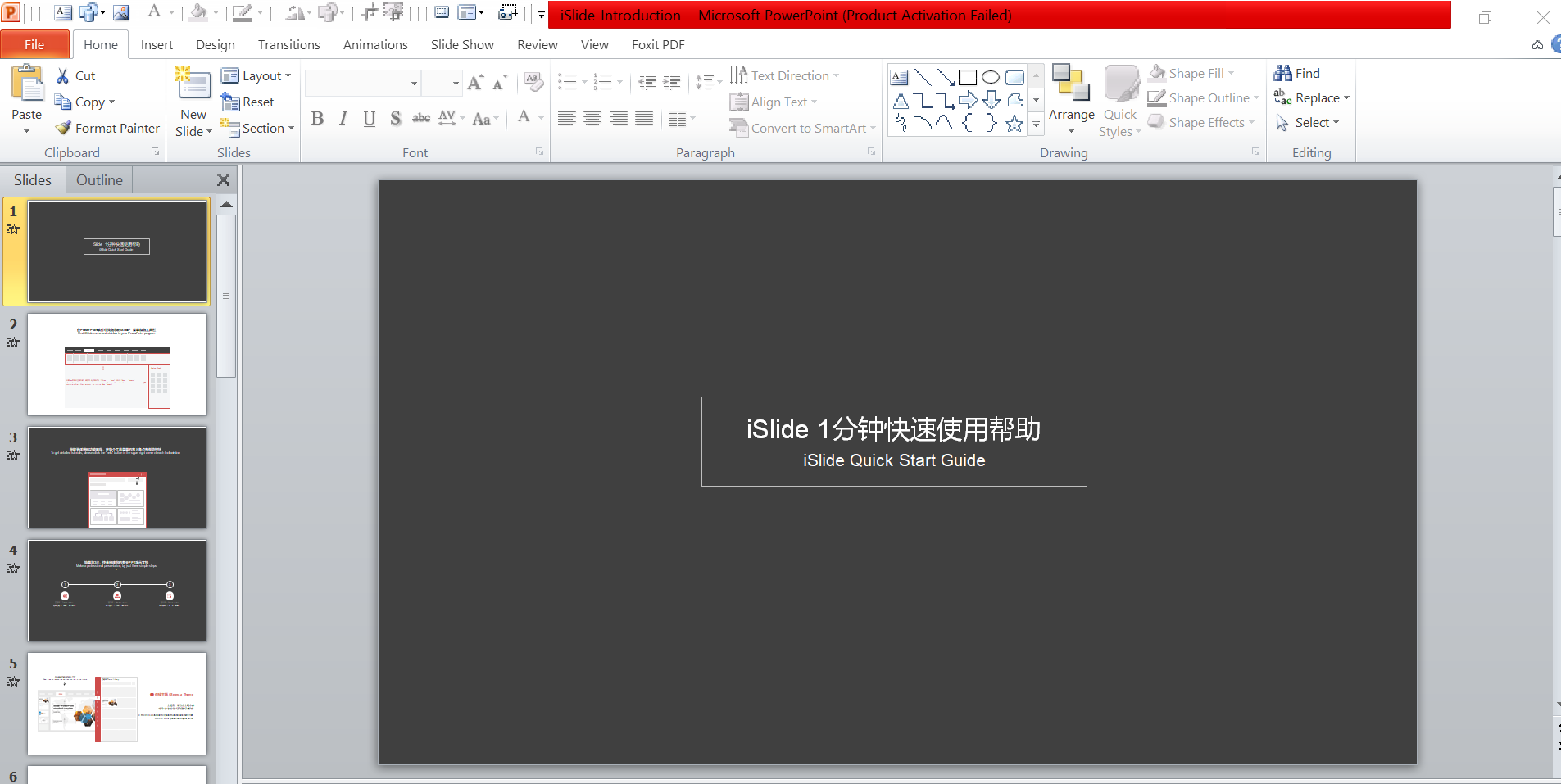
Task: Select slide 5 thumbnail
Action: tap(117, 704)
